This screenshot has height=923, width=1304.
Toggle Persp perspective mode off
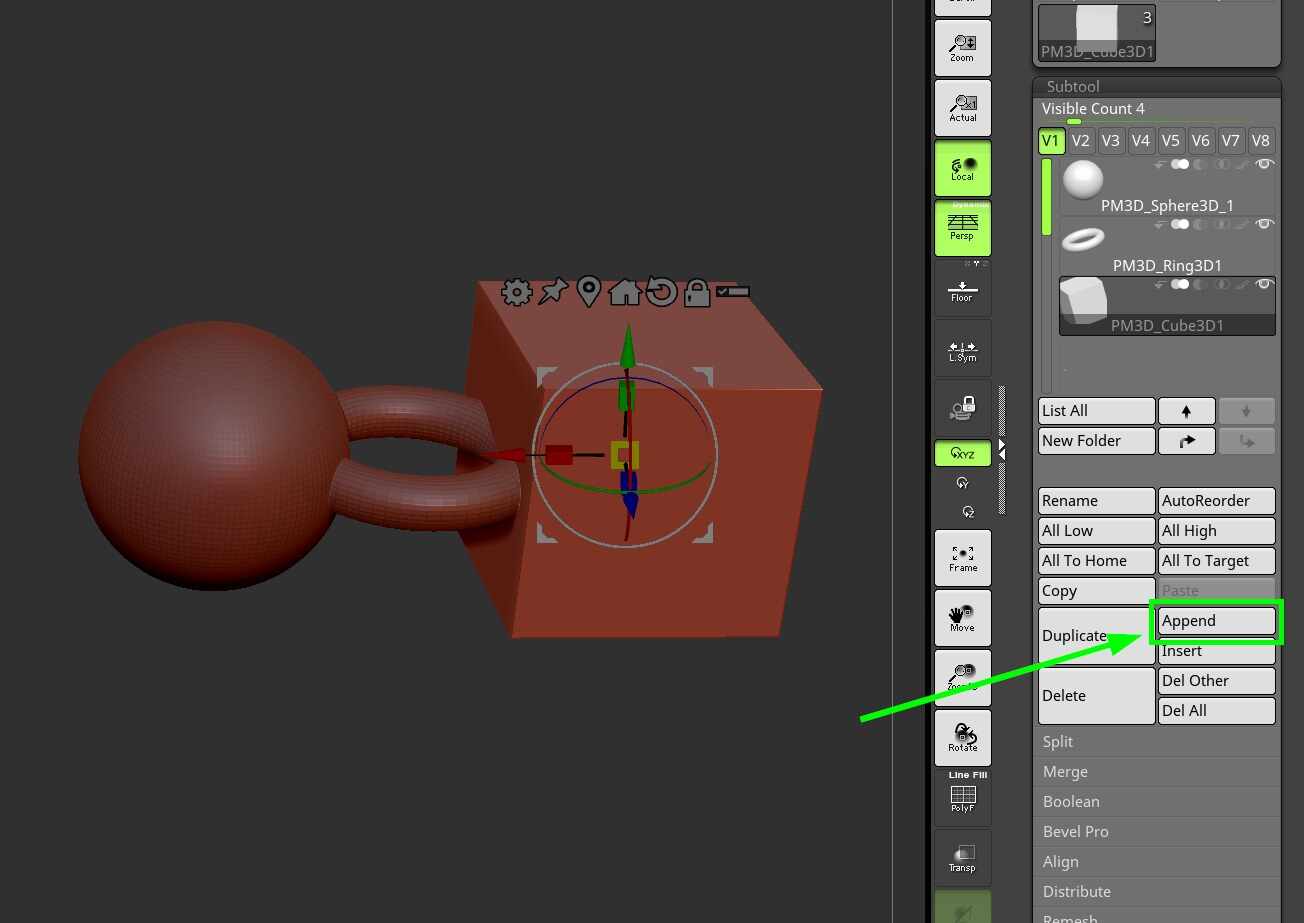coord(962,228)
